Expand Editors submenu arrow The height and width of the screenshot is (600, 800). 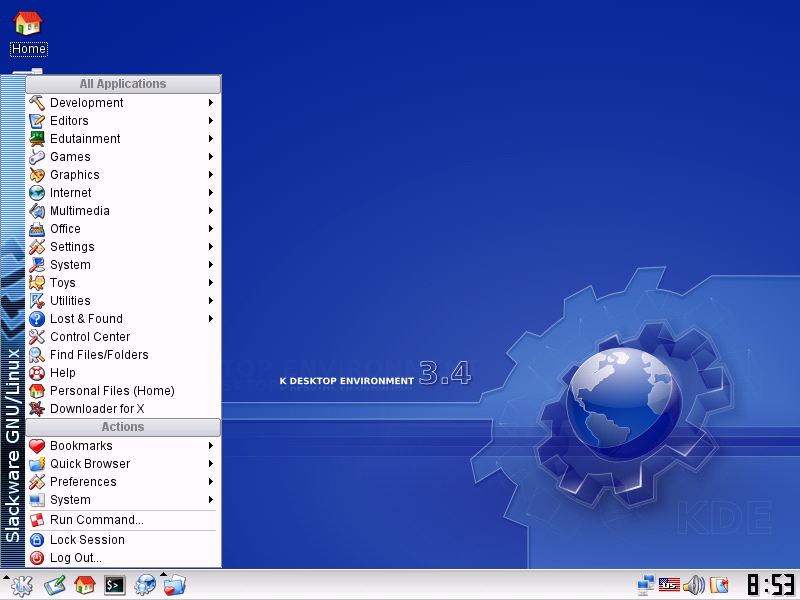click(x=210, y=121)
